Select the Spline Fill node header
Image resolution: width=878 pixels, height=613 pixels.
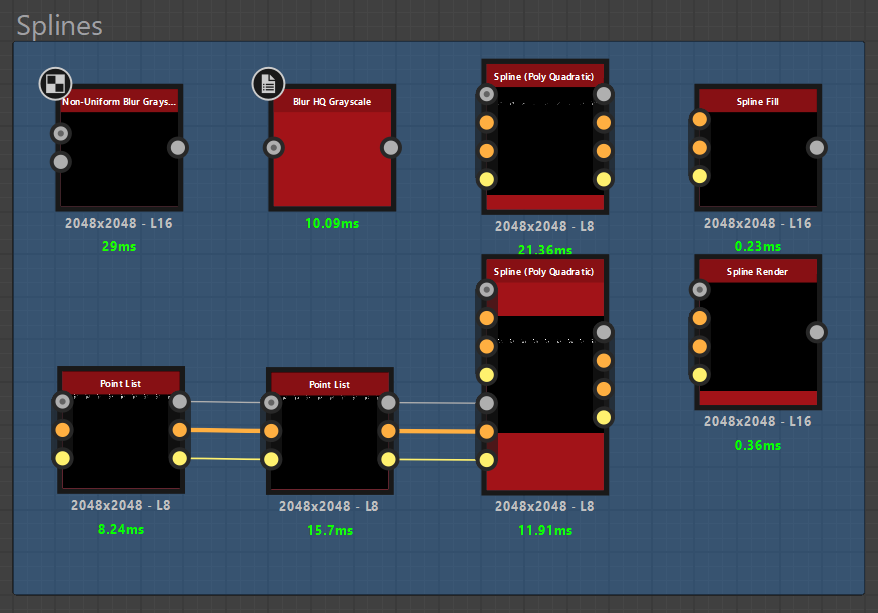point(757,100)
